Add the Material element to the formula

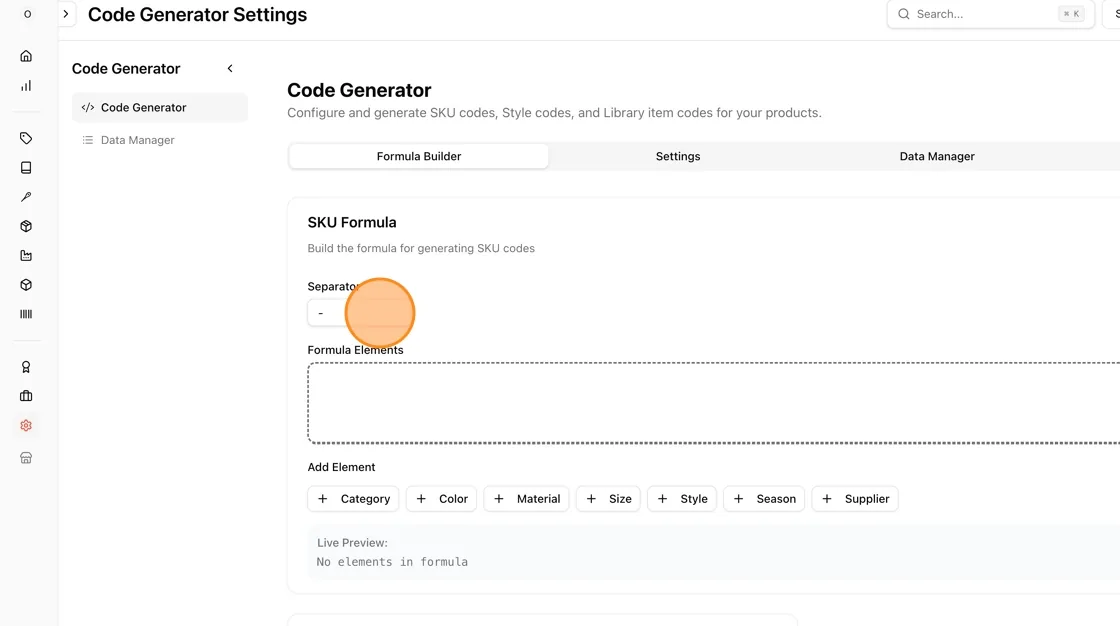point(526,499)
